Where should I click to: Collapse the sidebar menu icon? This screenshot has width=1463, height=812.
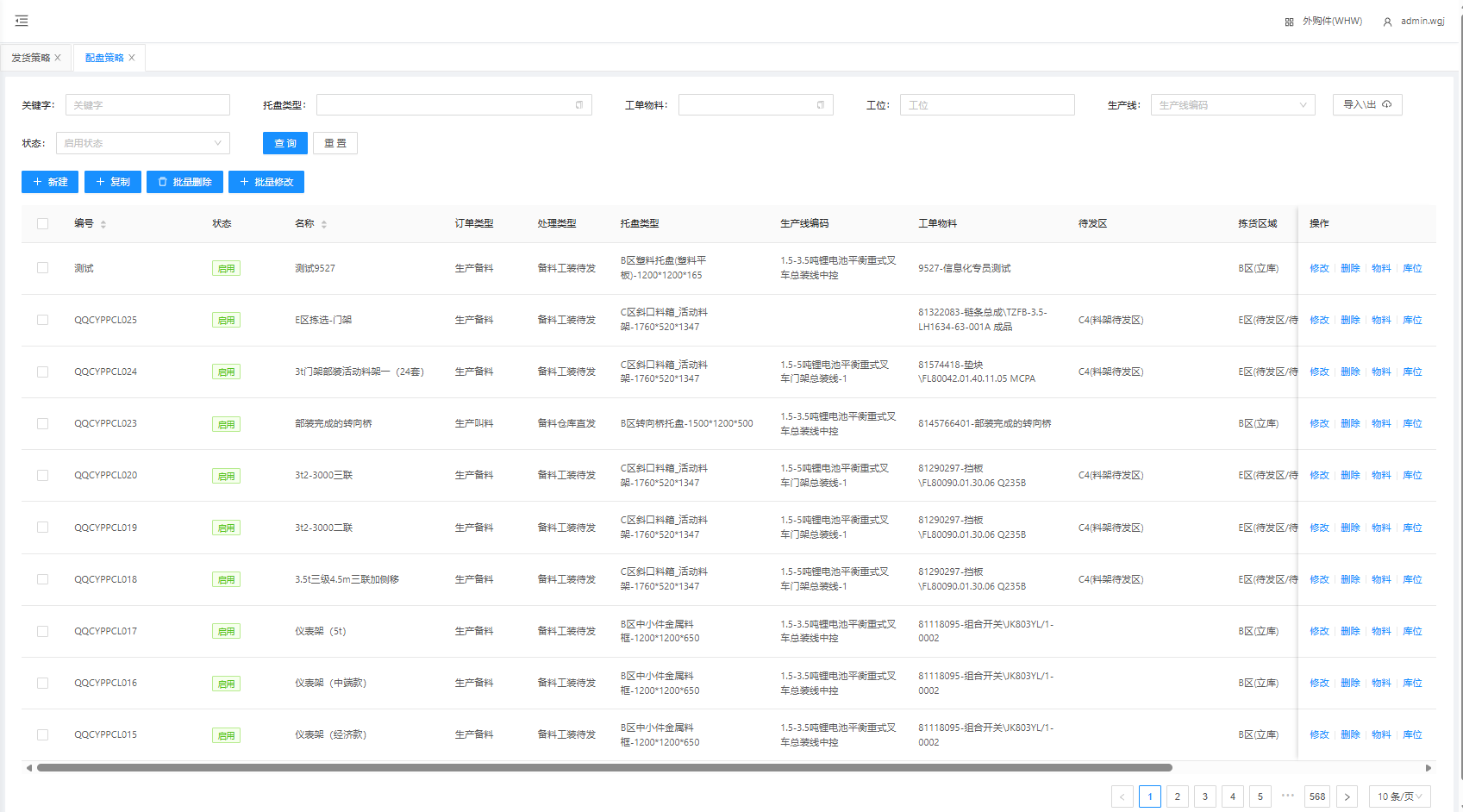pyautogui.click(x=22, y=21)
